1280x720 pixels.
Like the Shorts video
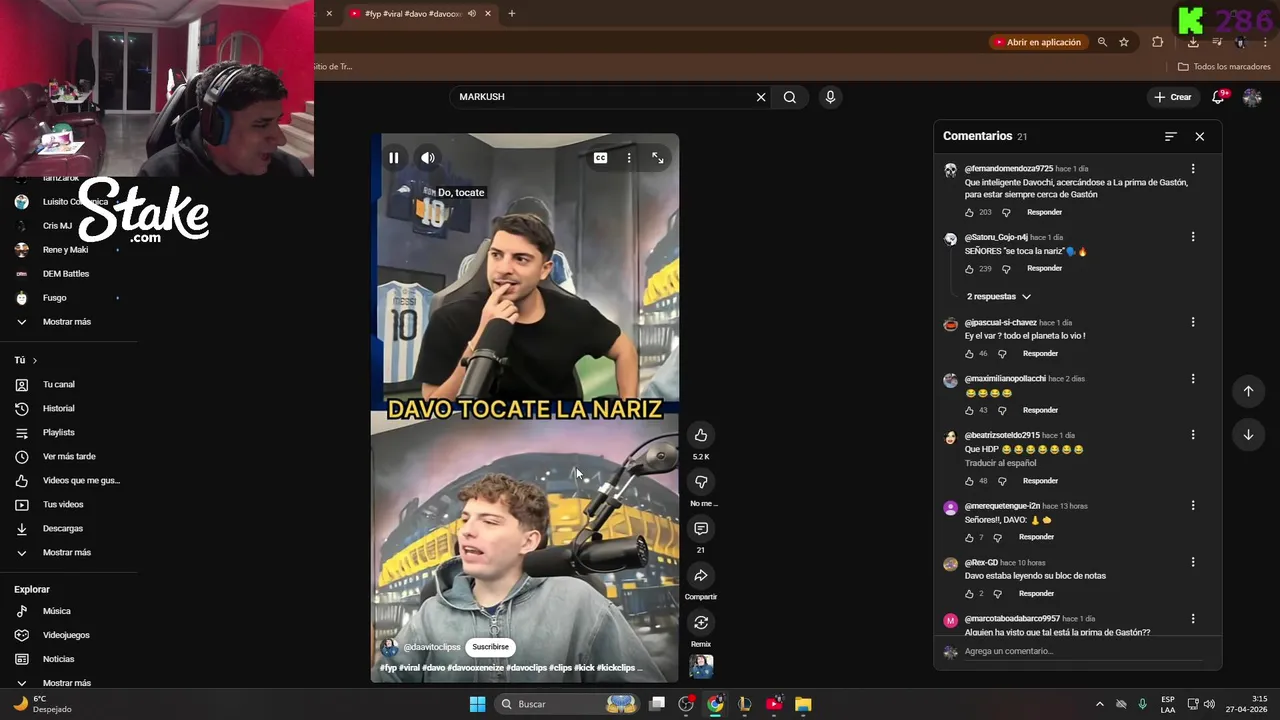pyautogui.click(x=701, y=435)
